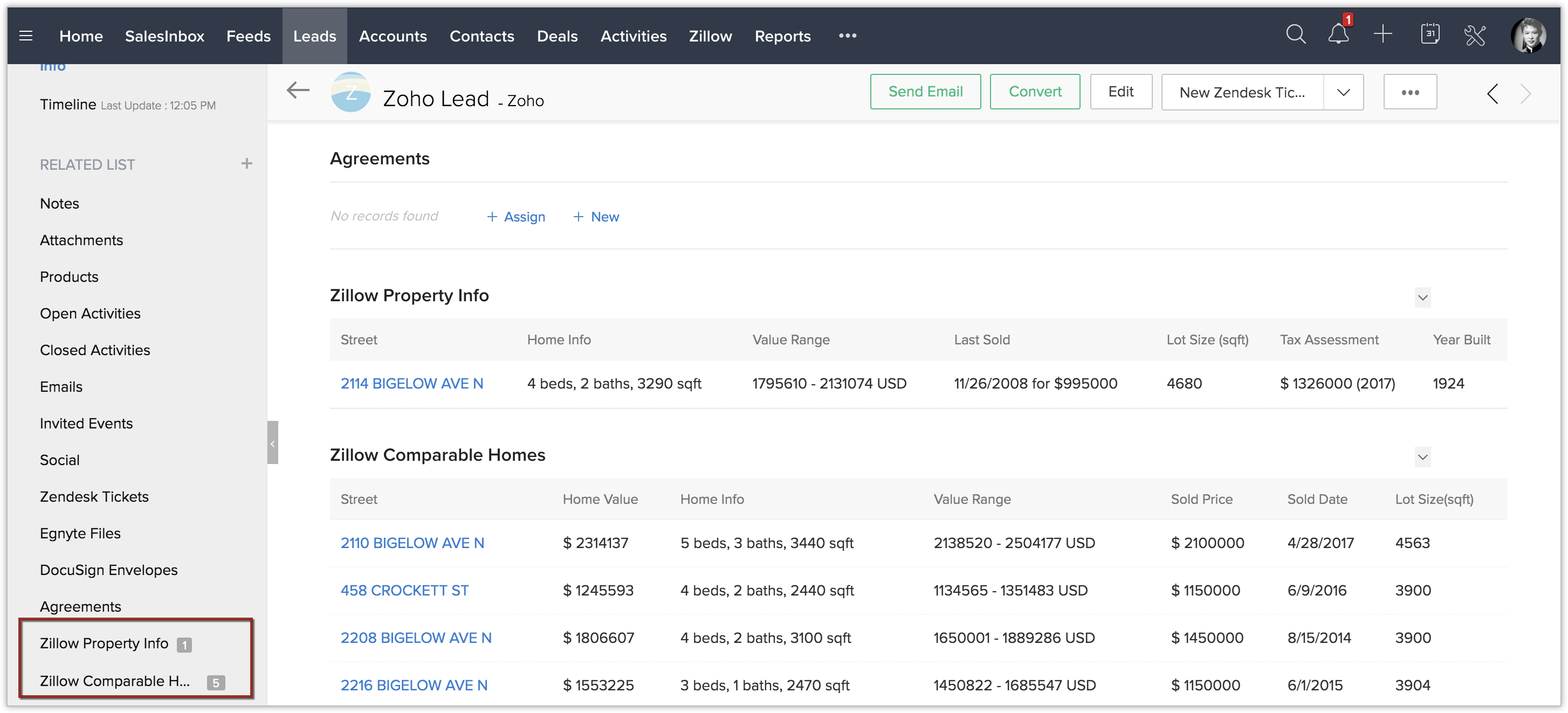Click the search magnifier icon

(x=1295, y=34)
